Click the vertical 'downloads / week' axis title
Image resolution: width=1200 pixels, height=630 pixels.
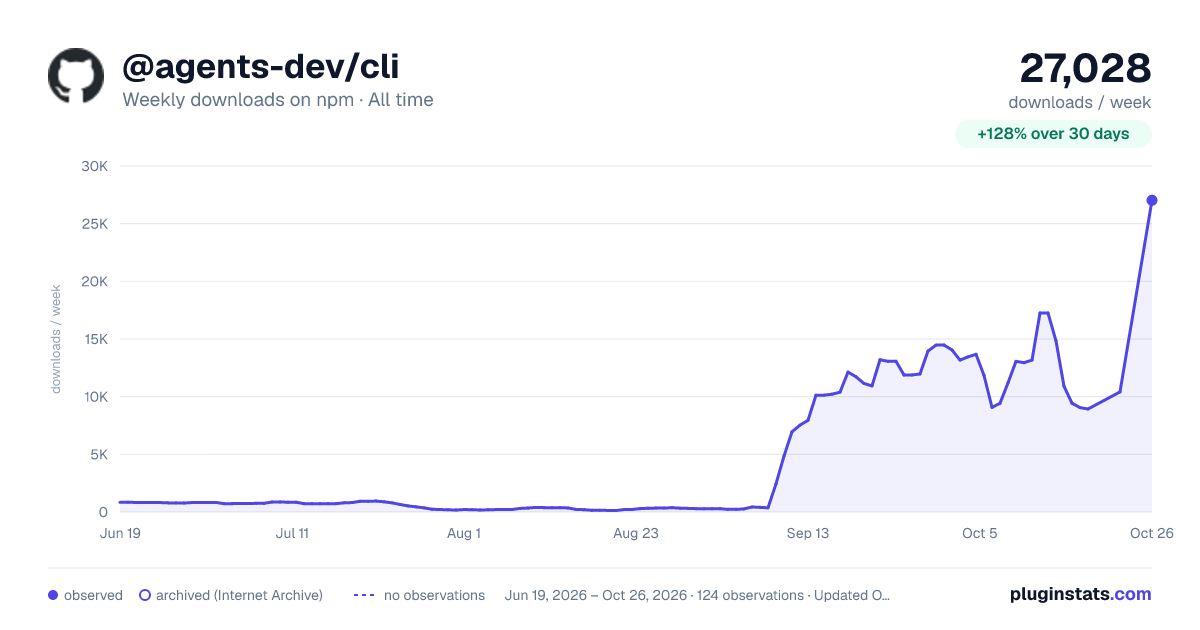pyautogui.click(x=57, y=339)
